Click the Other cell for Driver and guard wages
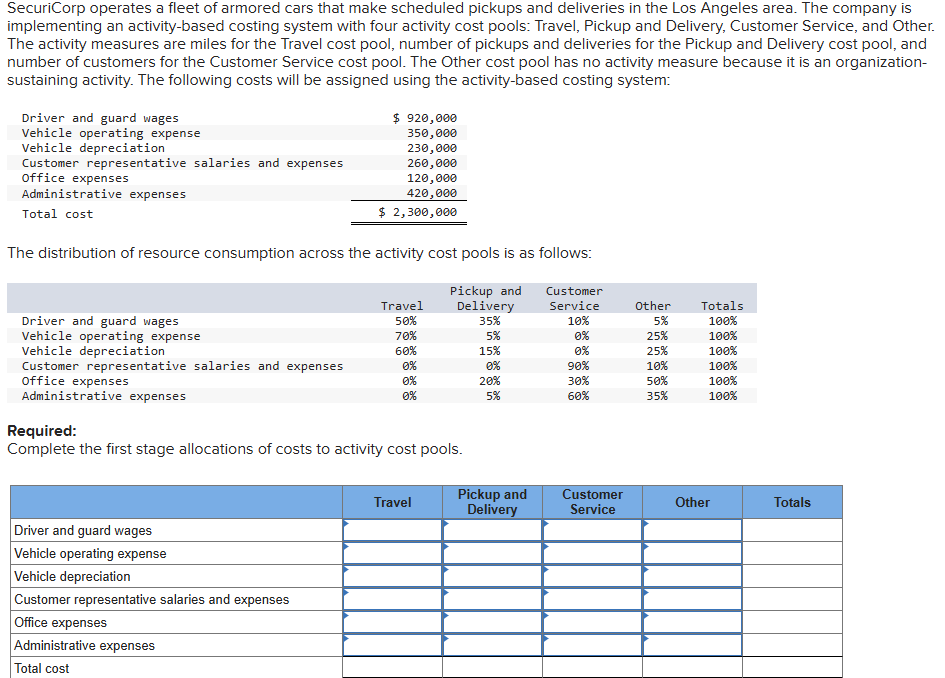This screenshot has width=945, height=678. 692,530
